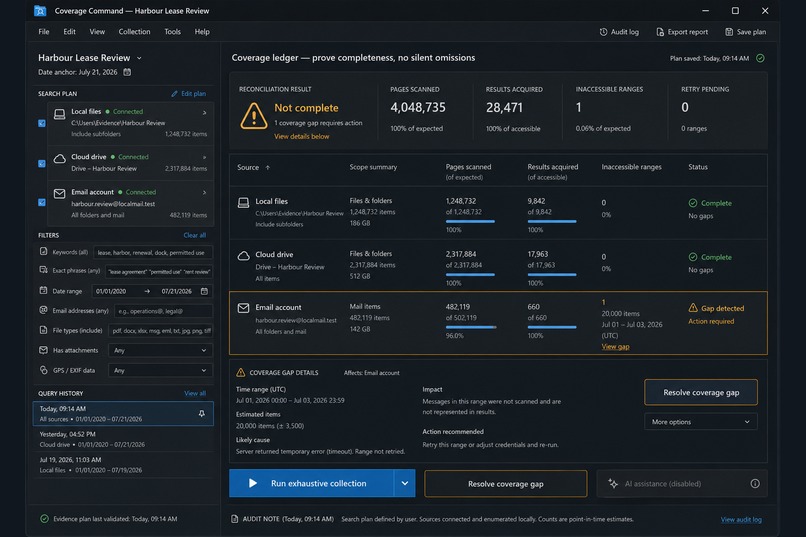
Task: Click Run exhaustive collection button
Action: click(312, 483)
